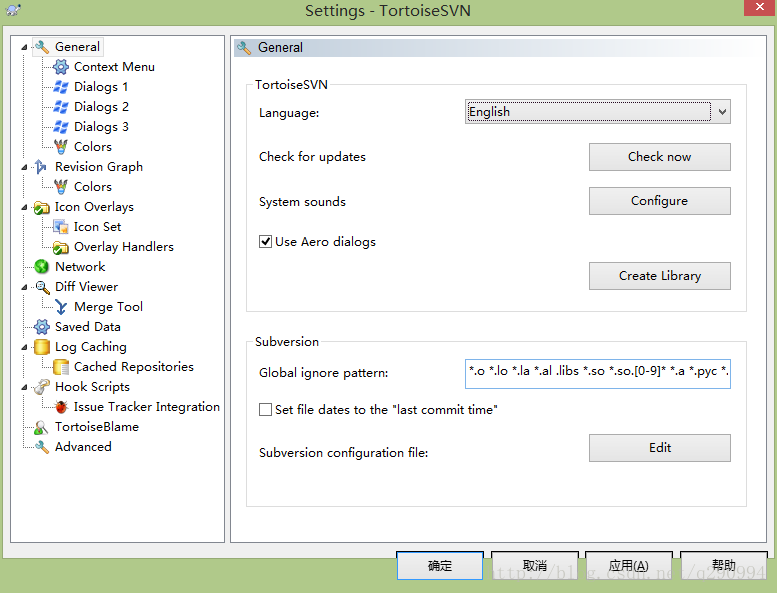Collapse the Log Caching tree node
The height and width of the screenshot is (593, 777).
[24, 347]
